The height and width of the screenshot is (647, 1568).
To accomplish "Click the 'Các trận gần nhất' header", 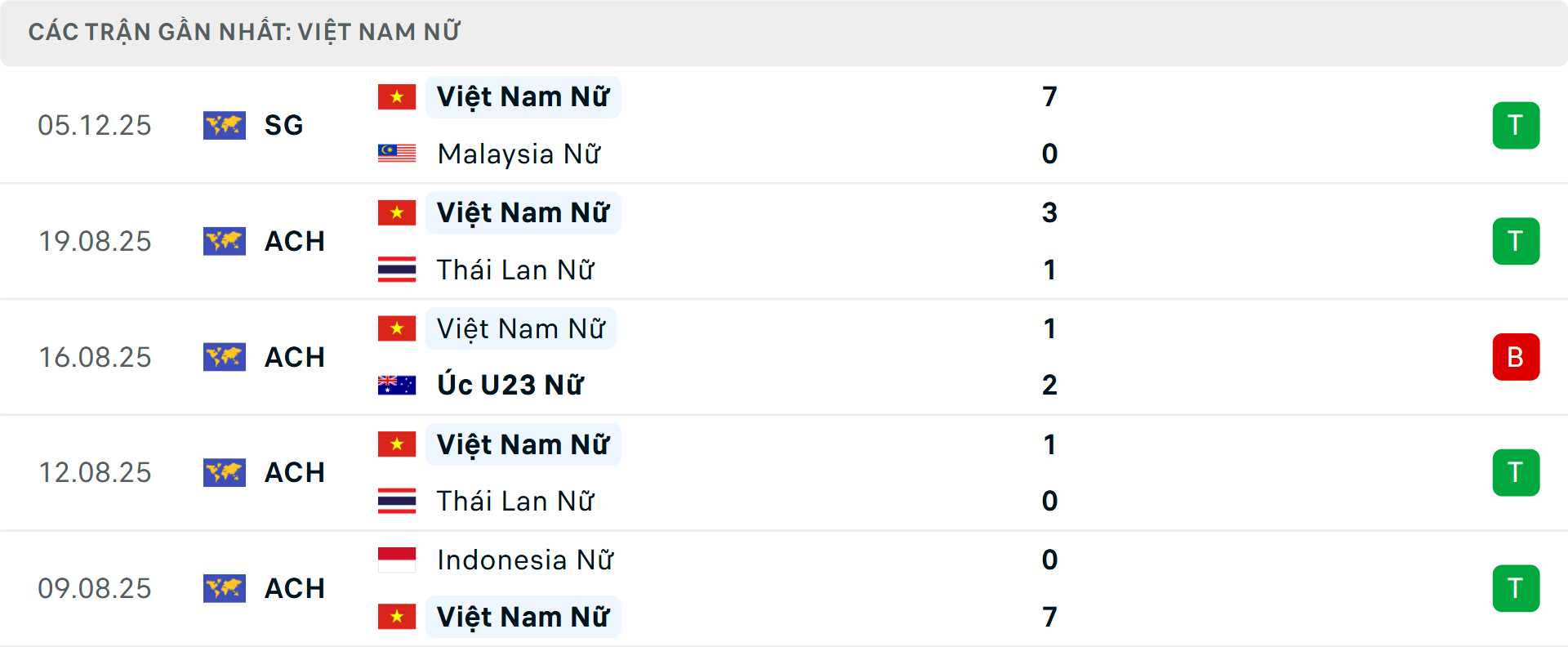I will point(244,32).
